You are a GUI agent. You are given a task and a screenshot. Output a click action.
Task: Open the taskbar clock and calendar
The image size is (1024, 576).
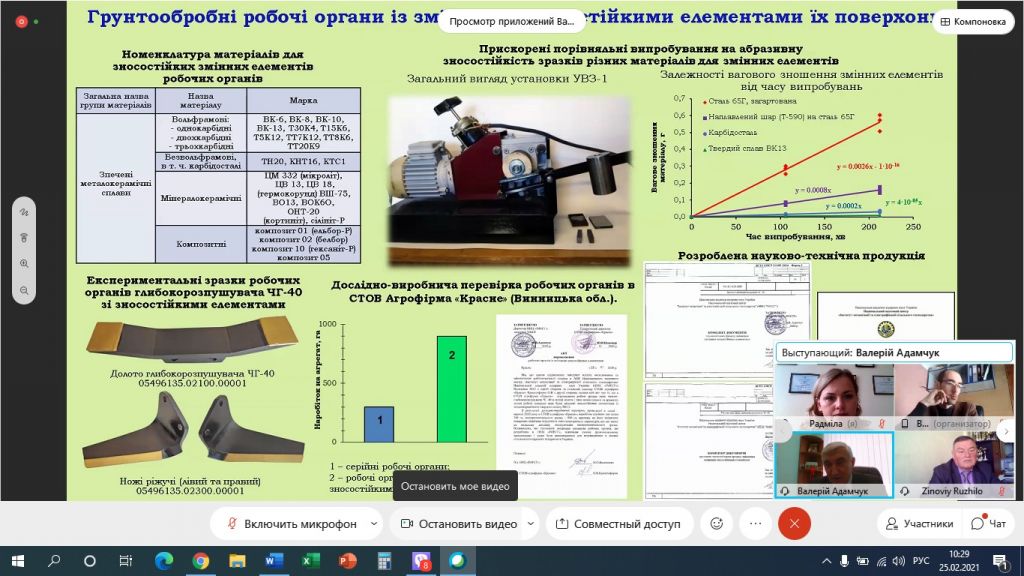[959, 561]
